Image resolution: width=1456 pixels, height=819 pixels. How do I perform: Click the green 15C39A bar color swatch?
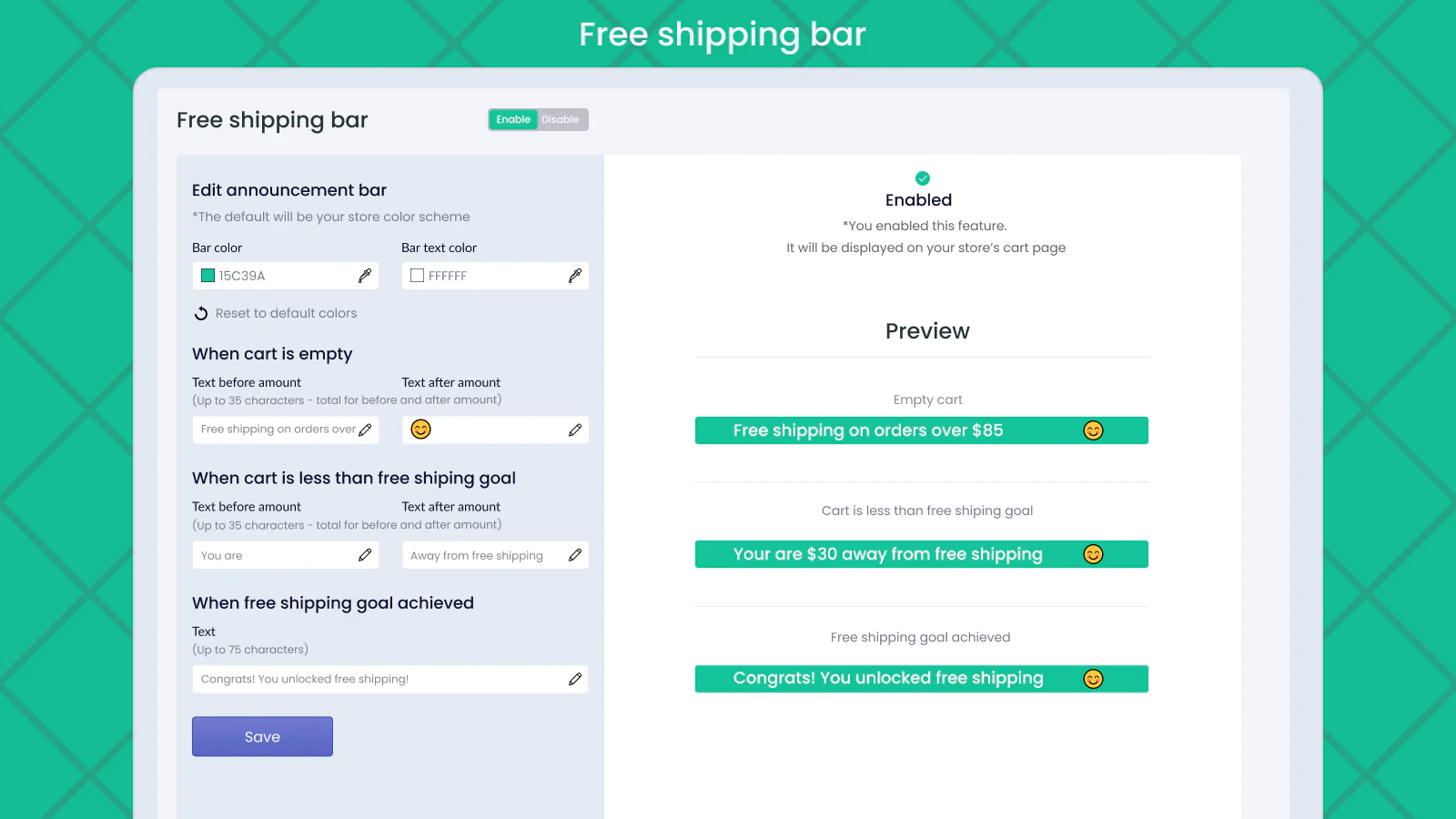pyautogui.click(x=208, y=276)
